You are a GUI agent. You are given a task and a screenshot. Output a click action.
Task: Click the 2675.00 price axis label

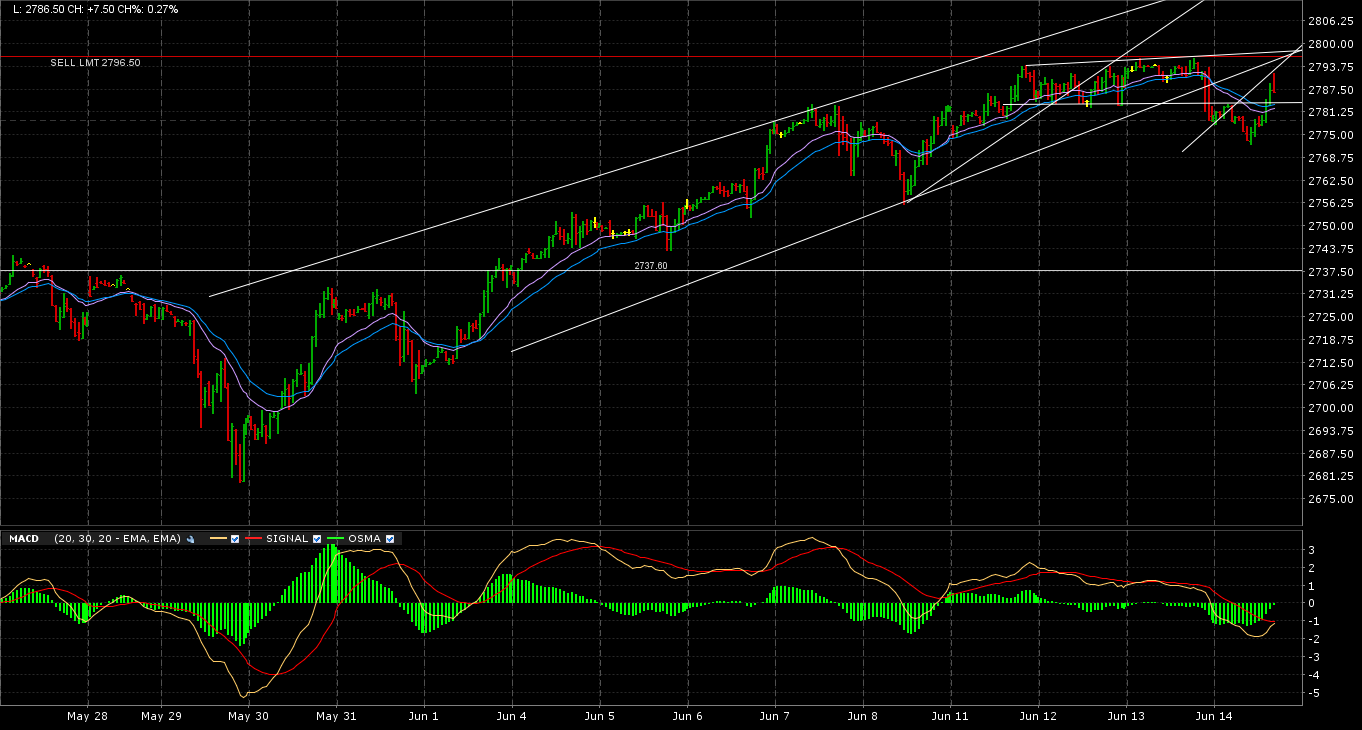coord(1330,499)
